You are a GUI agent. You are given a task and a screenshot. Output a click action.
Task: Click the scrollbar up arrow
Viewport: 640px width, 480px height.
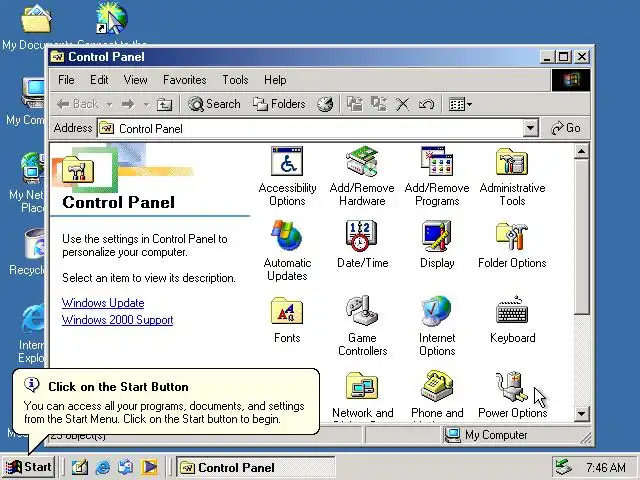[x=581, y=151]
